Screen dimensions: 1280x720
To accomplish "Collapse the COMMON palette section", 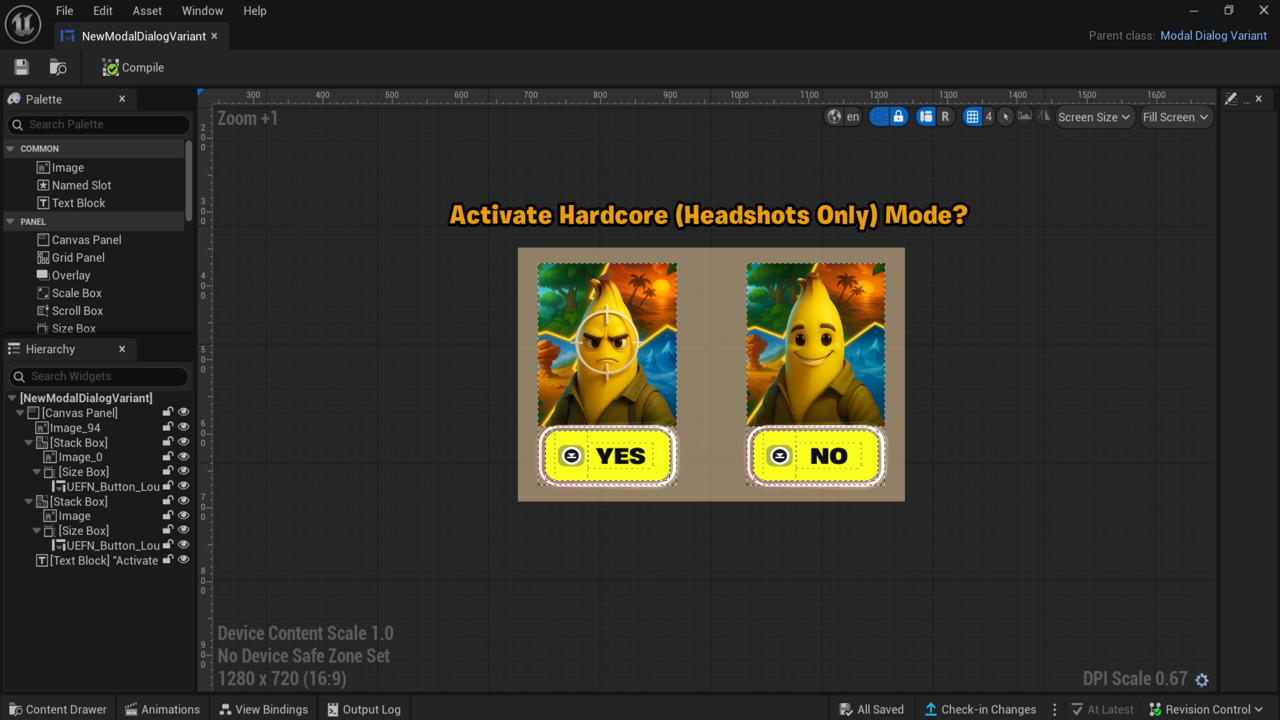I will tap(11, 148).
